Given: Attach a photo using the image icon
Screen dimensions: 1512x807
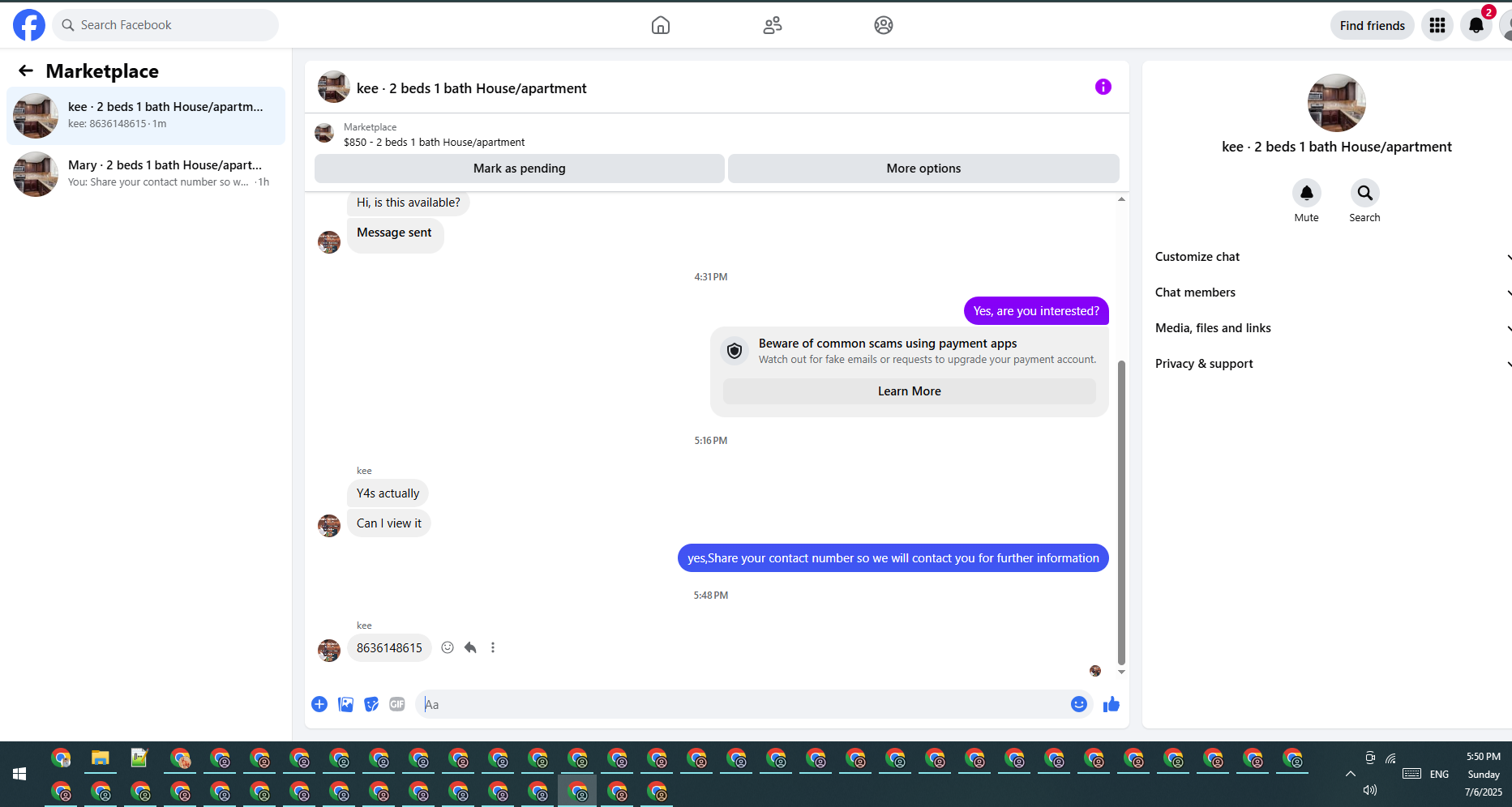Looking at the screenshot, I should 346,704.
